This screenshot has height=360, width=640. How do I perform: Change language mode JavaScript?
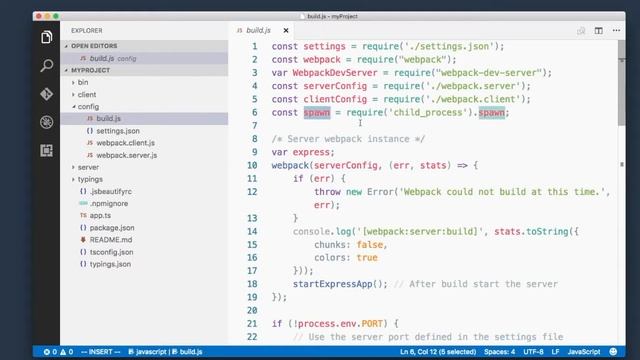pyautogui.click(x=584, y=352)
